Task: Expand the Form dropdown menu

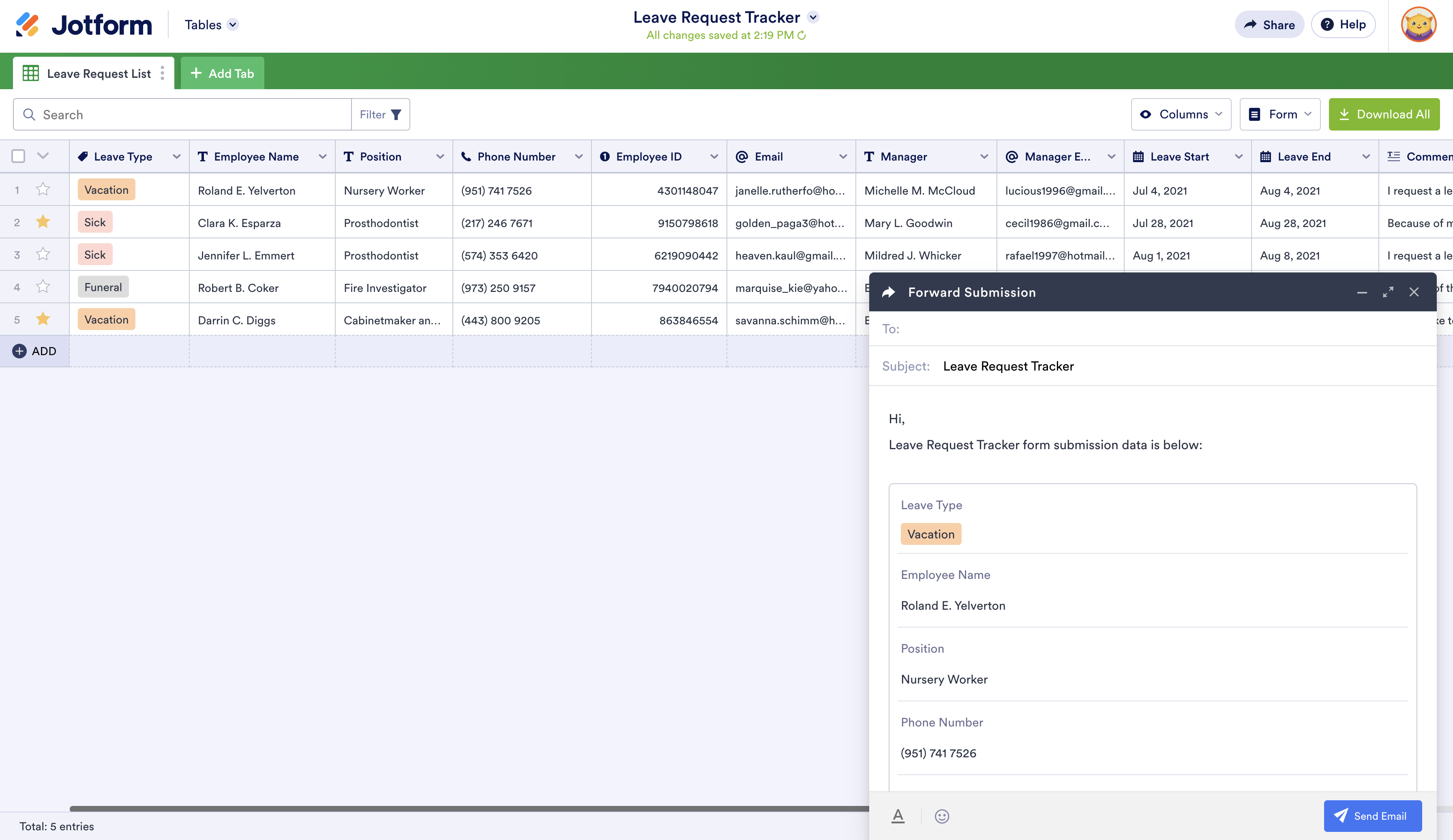Action: pos(1280,114)
